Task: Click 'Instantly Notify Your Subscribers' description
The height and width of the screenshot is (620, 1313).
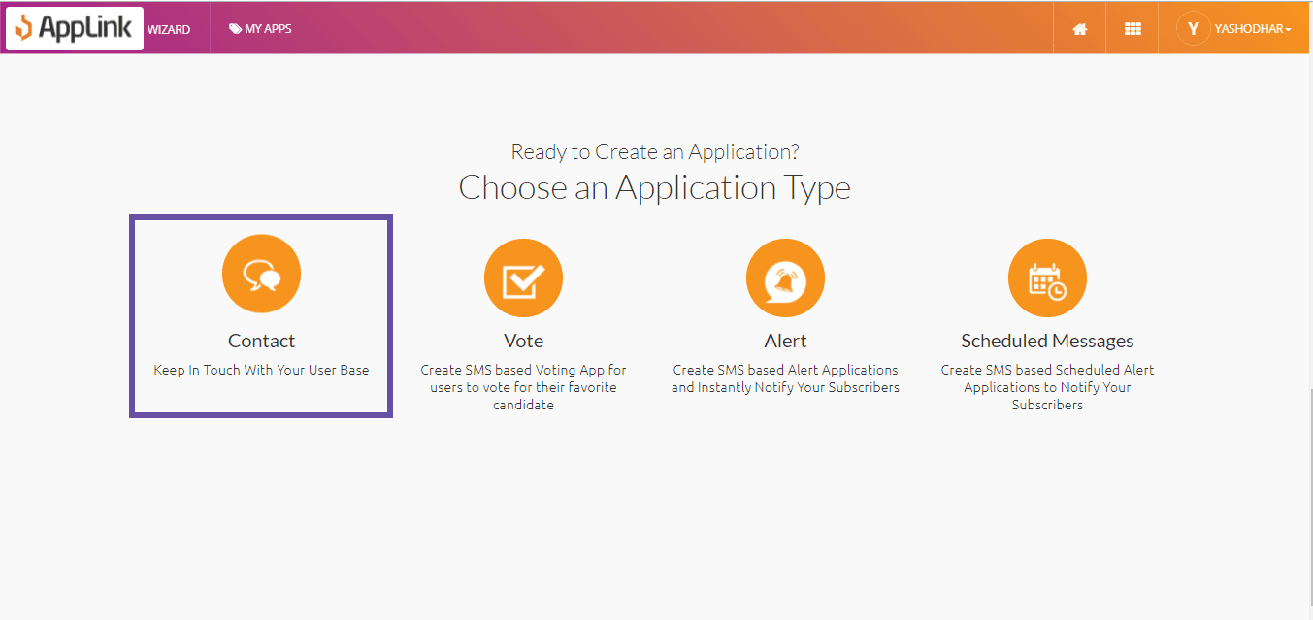Action: (x=785, y=379)
